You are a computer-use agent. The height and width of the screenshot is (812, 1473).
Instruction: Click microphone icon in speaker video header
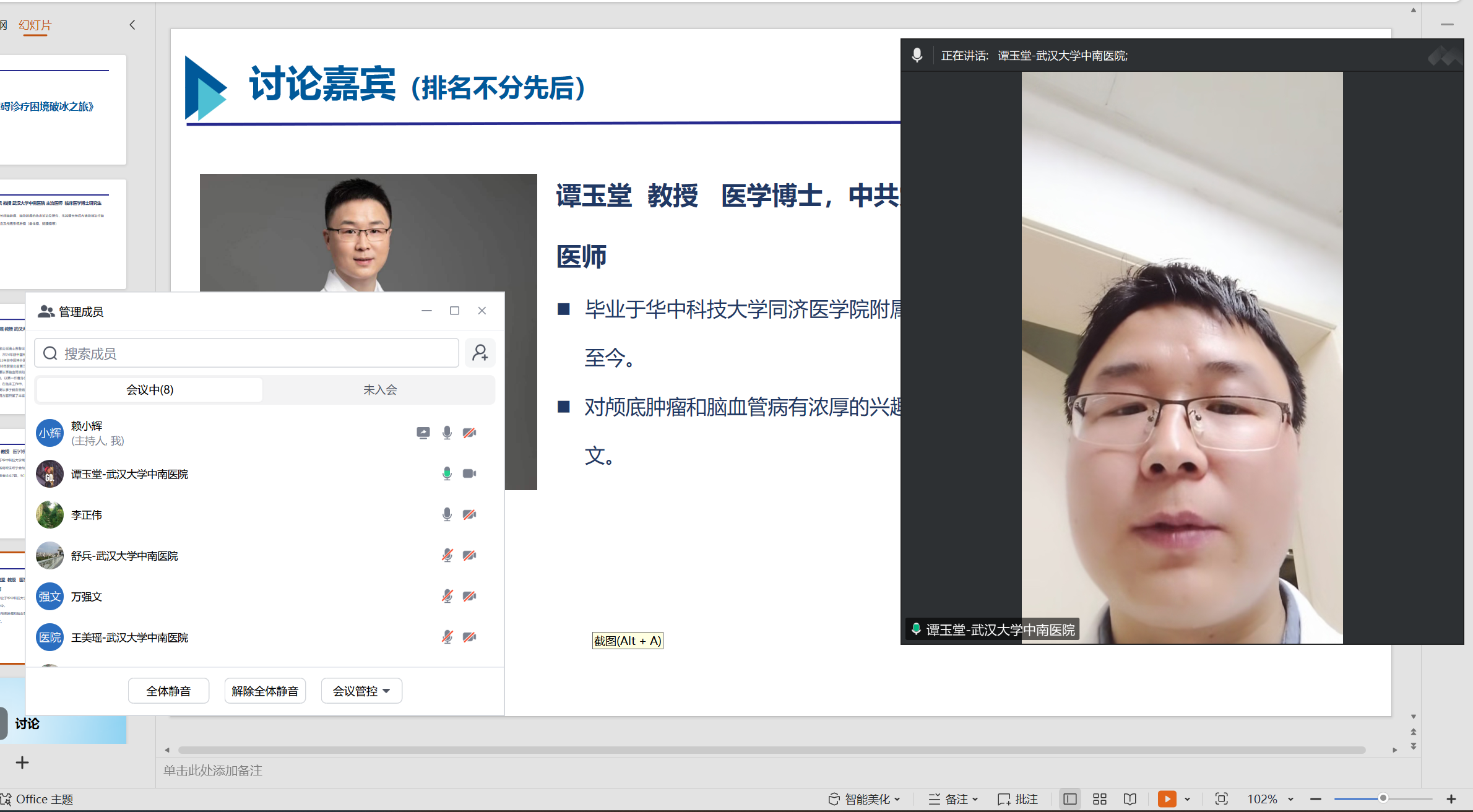917,55
